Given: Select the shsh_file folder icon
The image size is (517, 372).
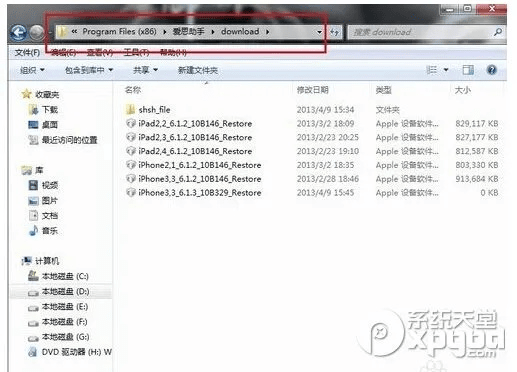Looking at the screenshot, I should (130, 109).
